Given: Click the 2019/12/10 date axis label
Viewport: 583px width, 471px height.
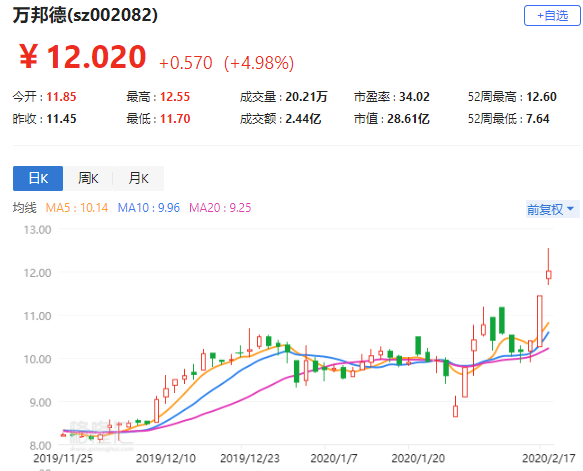Looking at the screenshot, I should click(x=165, y=458).
